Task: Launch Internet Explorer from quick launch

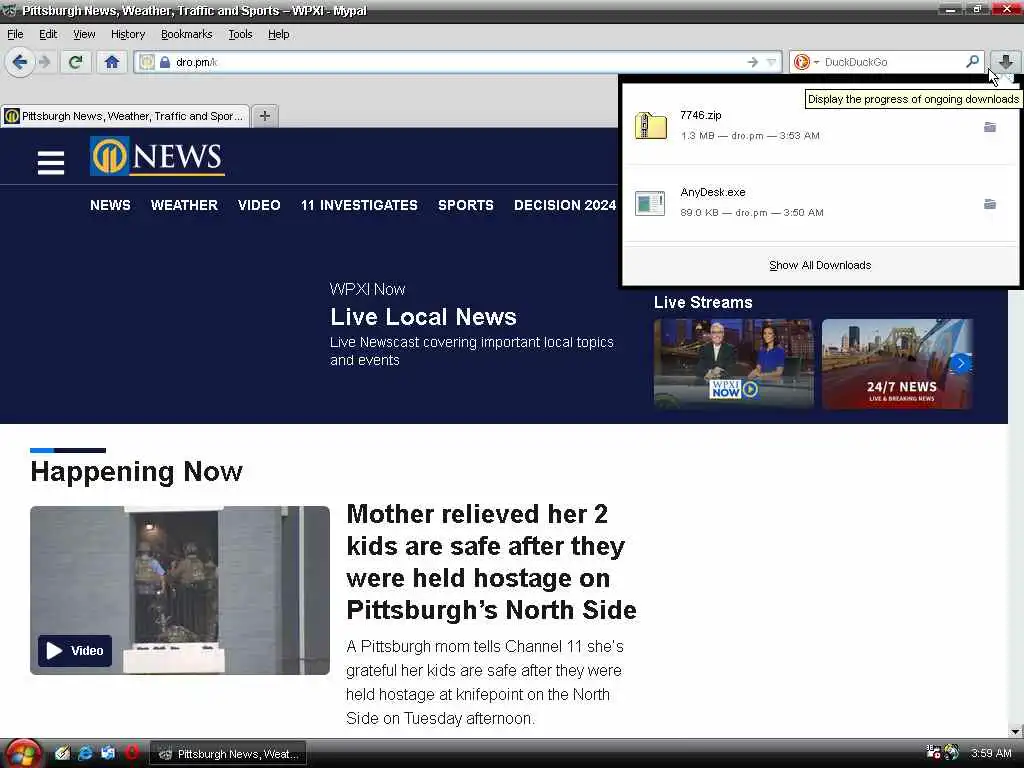Action: click(85, 753)
